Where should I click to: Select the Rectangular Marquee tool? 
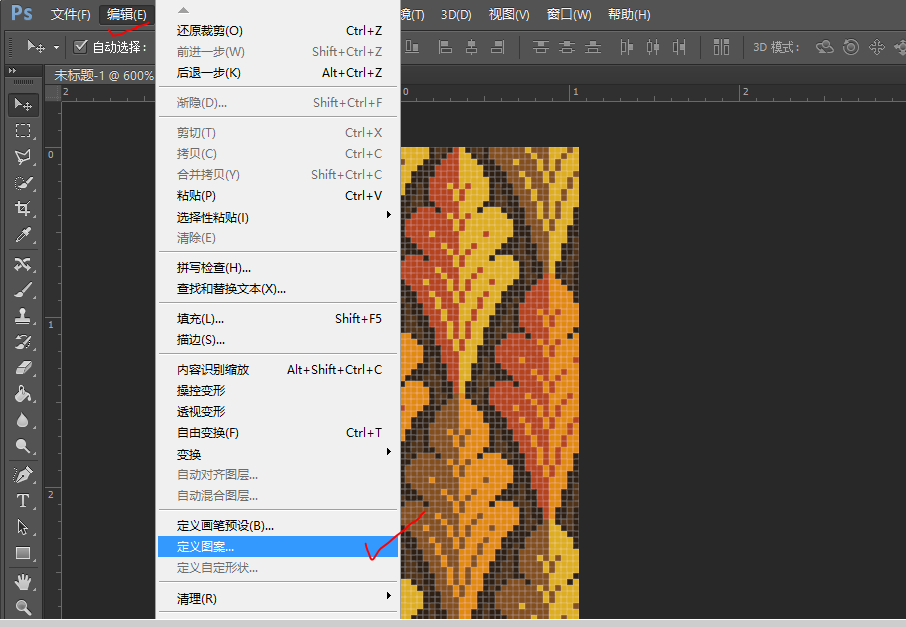(23, 131)
